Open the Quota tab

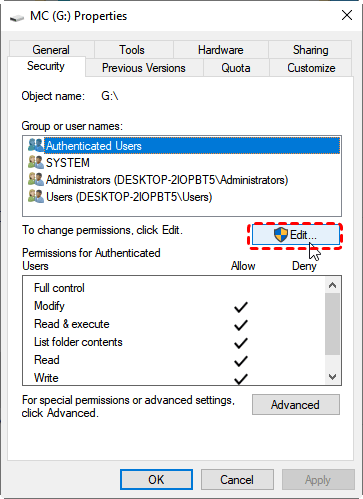click(236, 68)
